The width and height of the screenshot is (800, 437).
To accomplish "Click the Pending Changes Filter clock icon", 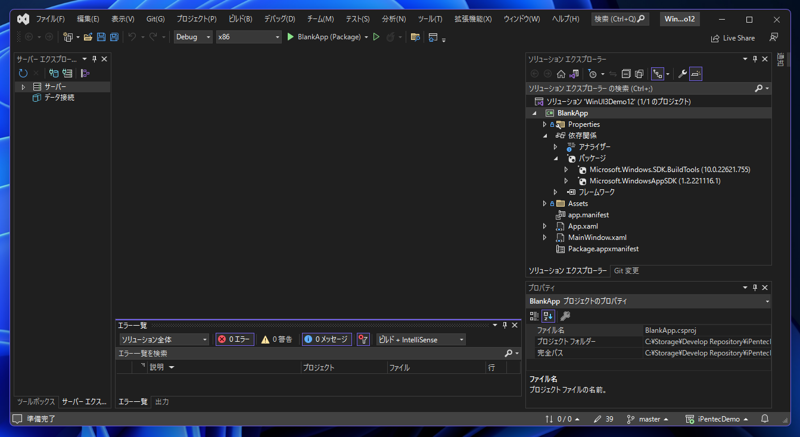I will [592, 74].
